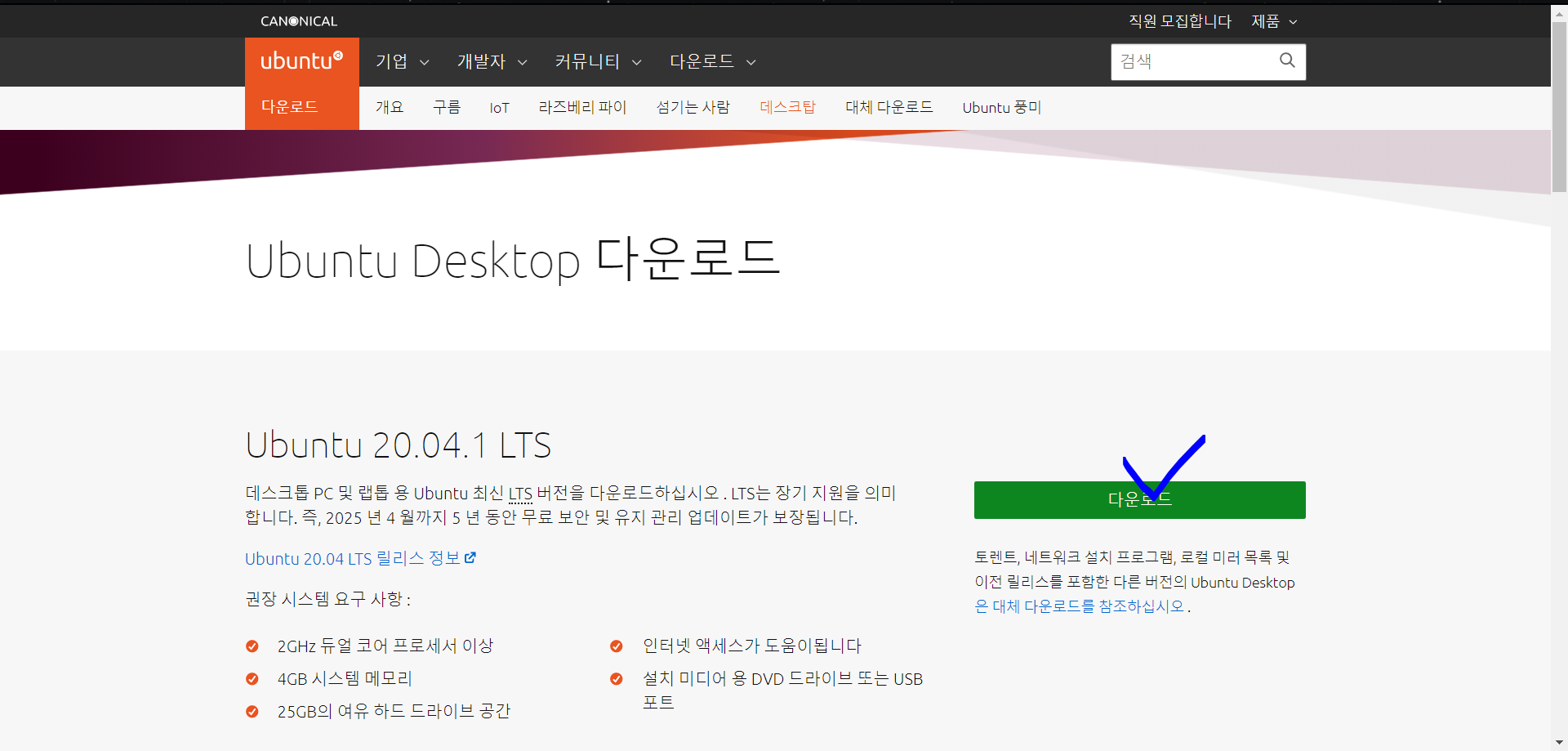Follow the 대체 다운로드를 참조하십시오 link

pos(1081,606)
